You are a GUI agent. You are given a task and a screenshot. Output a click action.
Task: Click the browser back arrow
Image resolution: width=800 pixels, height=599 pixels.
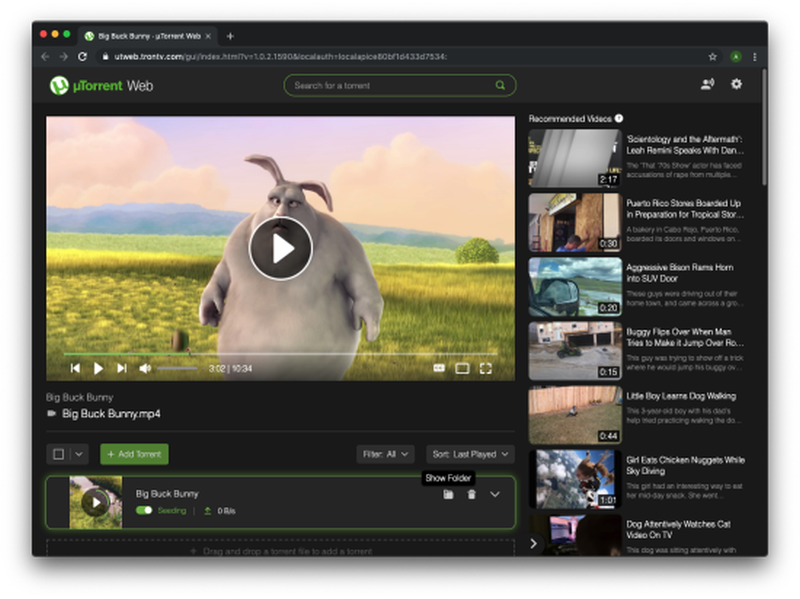(x=45, y=57)
